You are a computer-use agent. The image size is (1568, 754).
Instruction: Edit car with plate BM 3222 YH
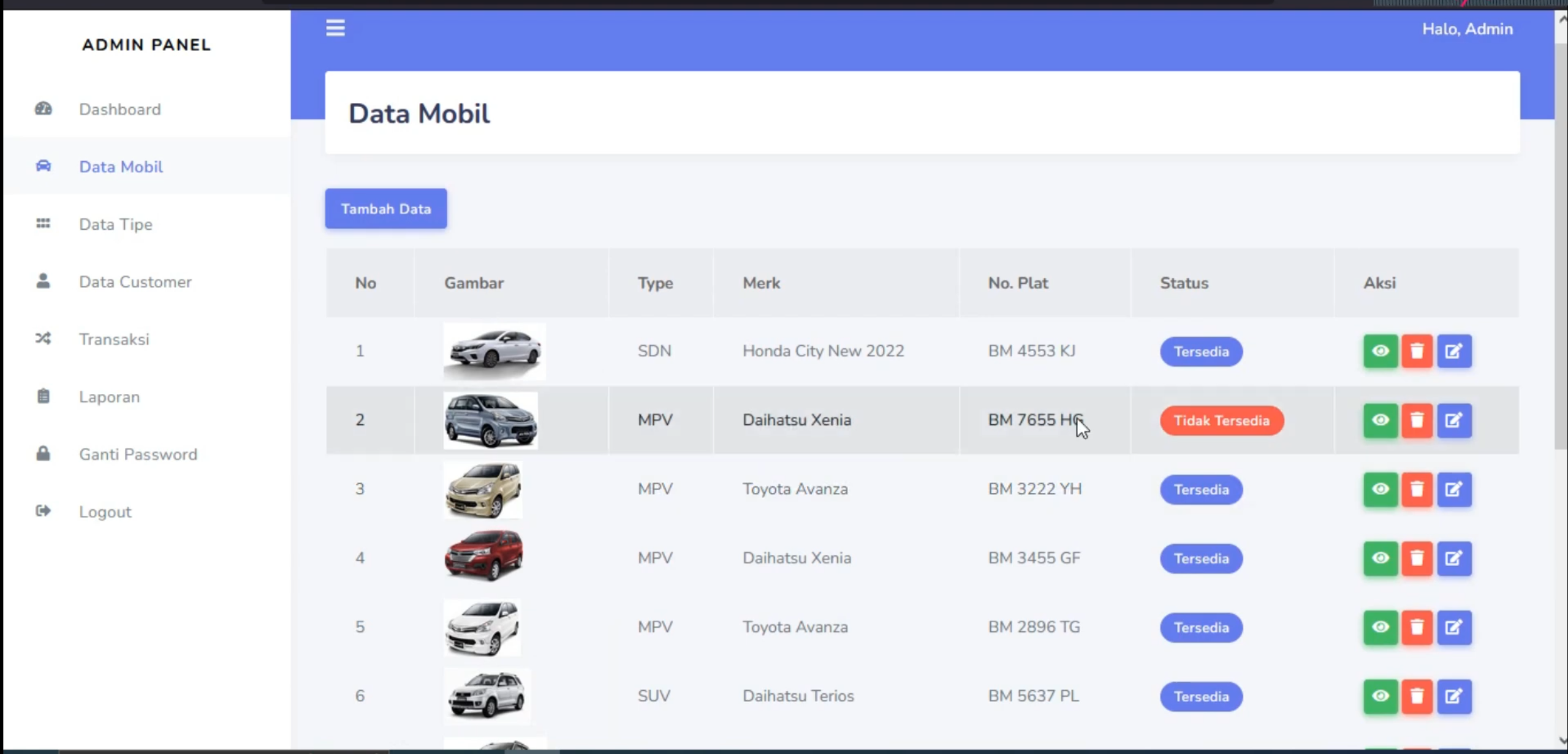click(x=1454, y=489)
